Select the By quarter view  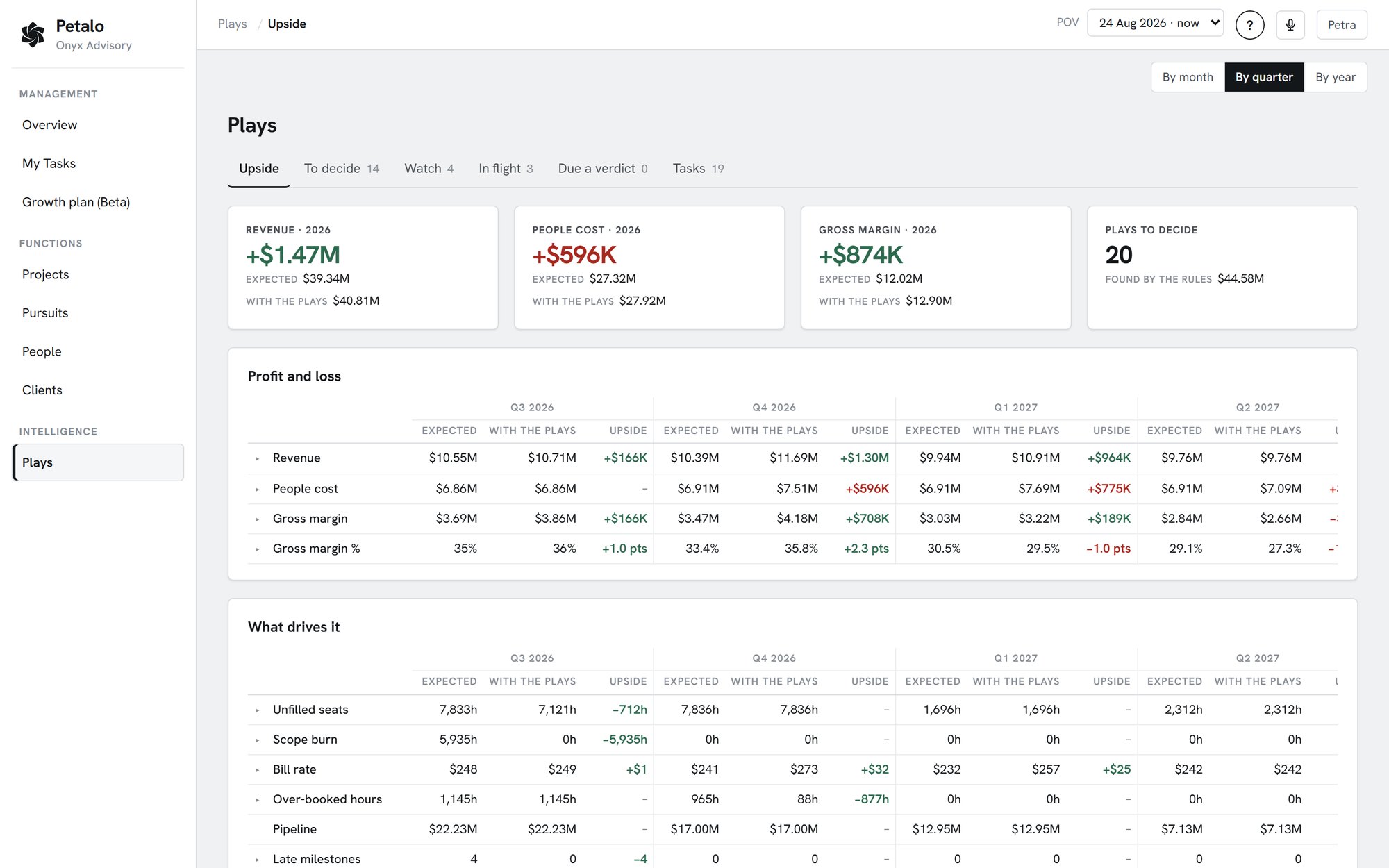tap(1264, 77)
